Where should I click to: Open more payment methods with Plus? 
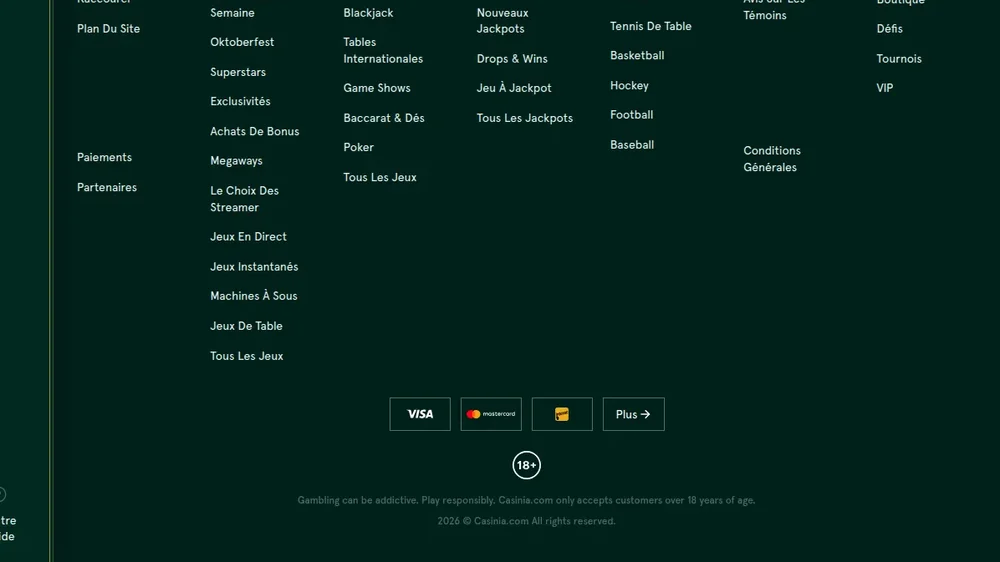[x=633, y=414]
